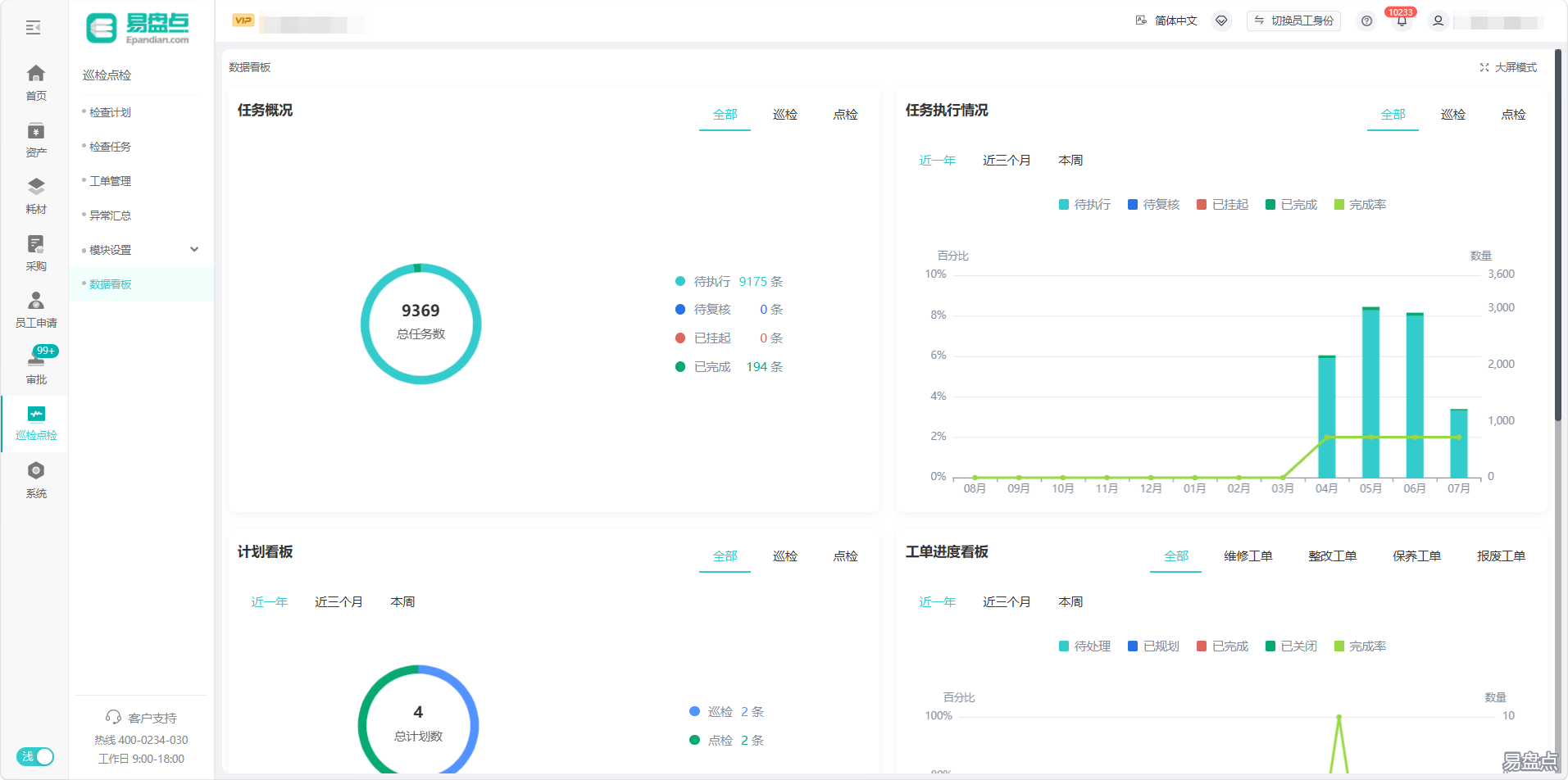This screenshot has width=1568, height=780.
Task: Choose 近一年 range in 计划看板
Action: (270, 602)
